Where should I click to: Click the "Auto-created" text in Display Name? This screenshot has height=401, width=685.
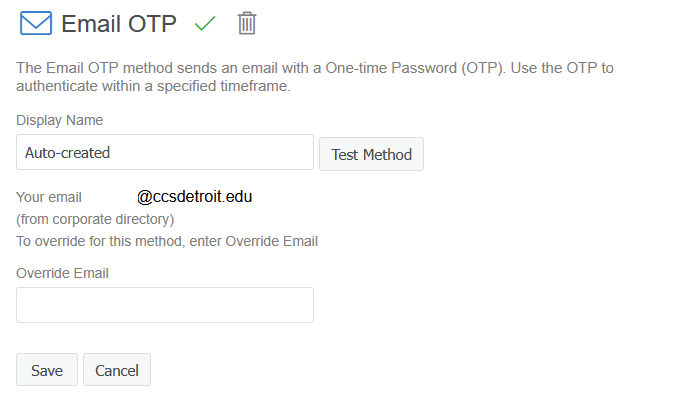click(x=68, y=153)
